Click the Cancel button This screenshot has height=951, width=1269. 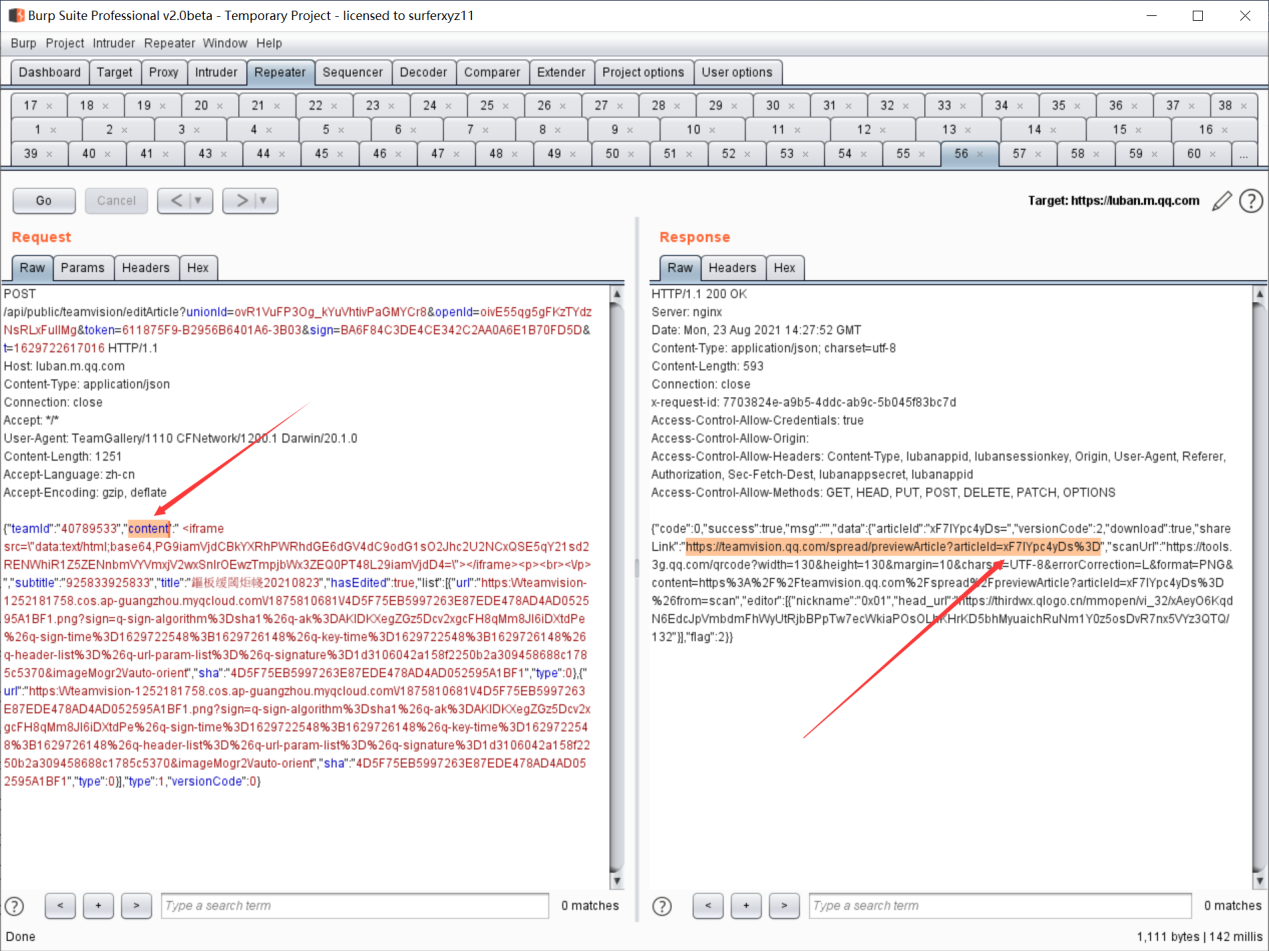116,201
